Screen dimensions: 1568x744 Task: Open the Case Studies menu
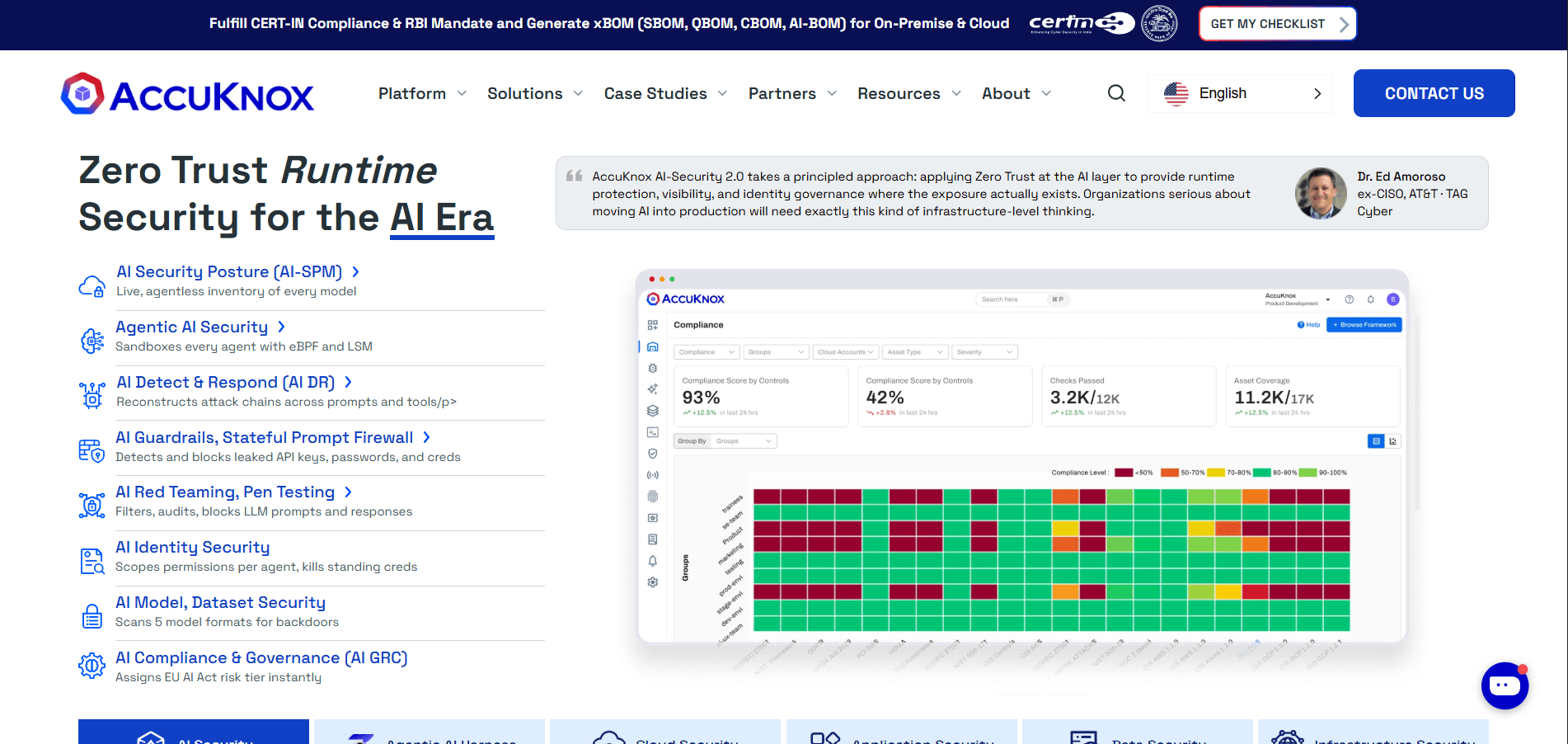click(x=665, y=93)
